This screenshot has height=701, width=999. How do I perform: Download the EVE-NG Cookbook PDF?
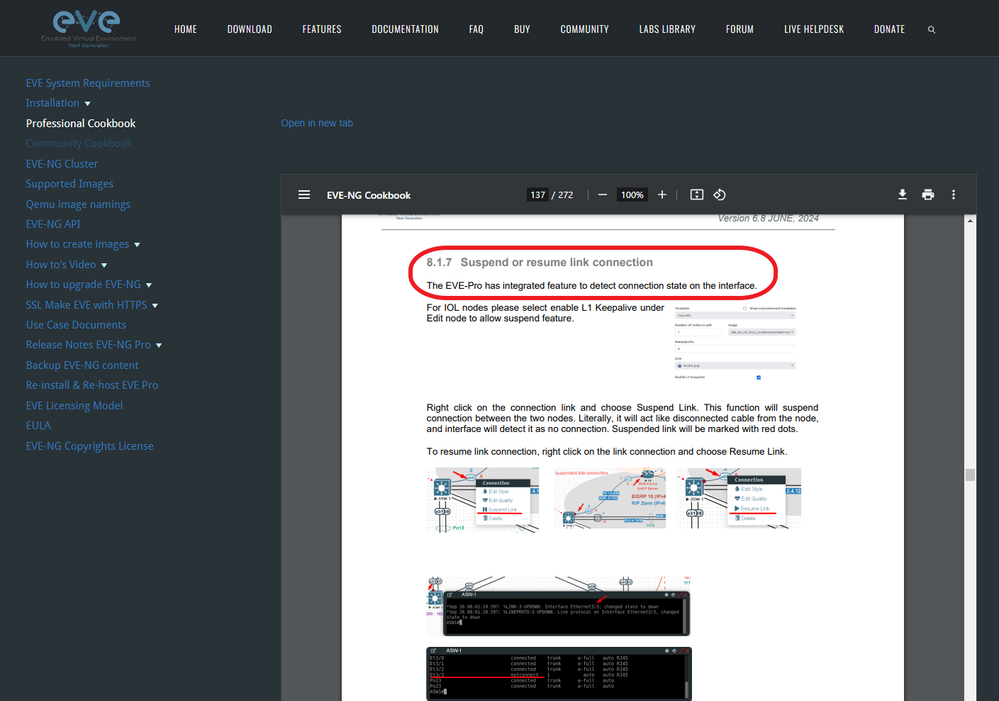pyautogui.click(x=902, y=195)
